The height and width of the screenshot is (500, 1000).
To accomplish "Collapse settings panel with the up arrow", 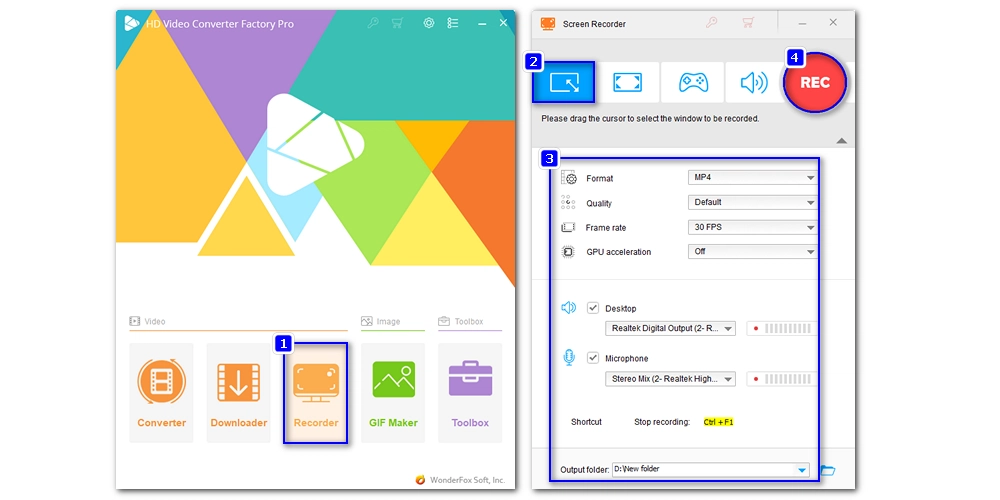I will coord(842,140).
